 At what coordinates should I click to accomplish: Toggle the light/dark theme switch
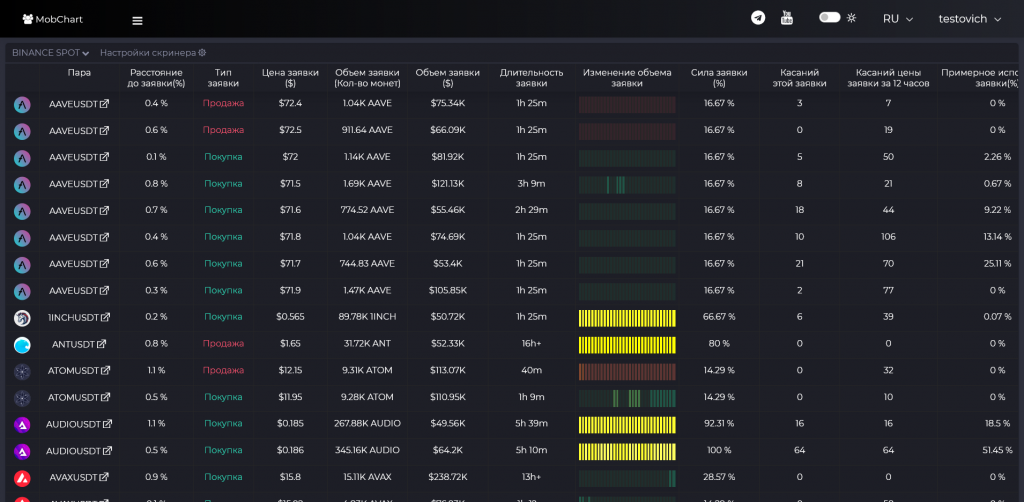(829, 18)
